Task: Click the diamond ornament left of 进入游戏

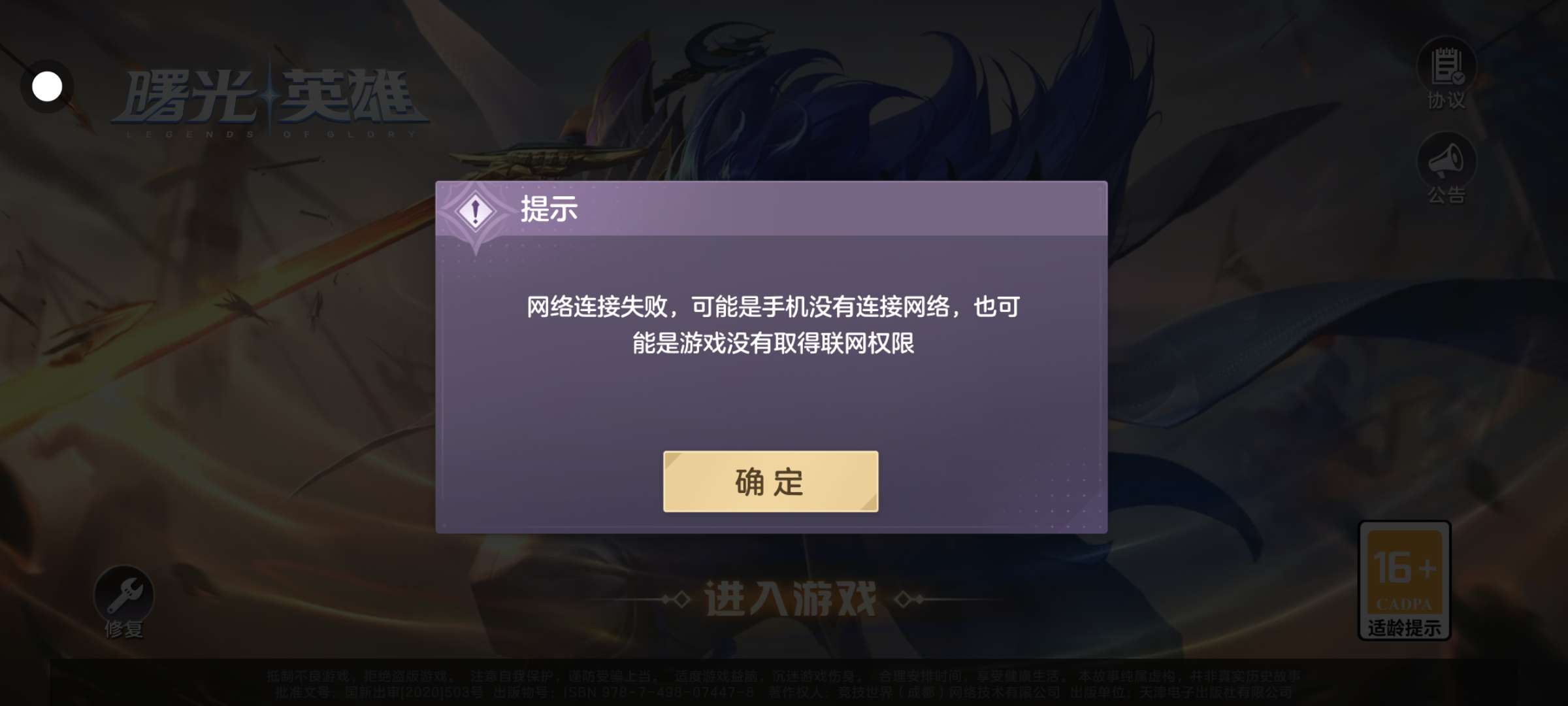Action: (676, 599)
